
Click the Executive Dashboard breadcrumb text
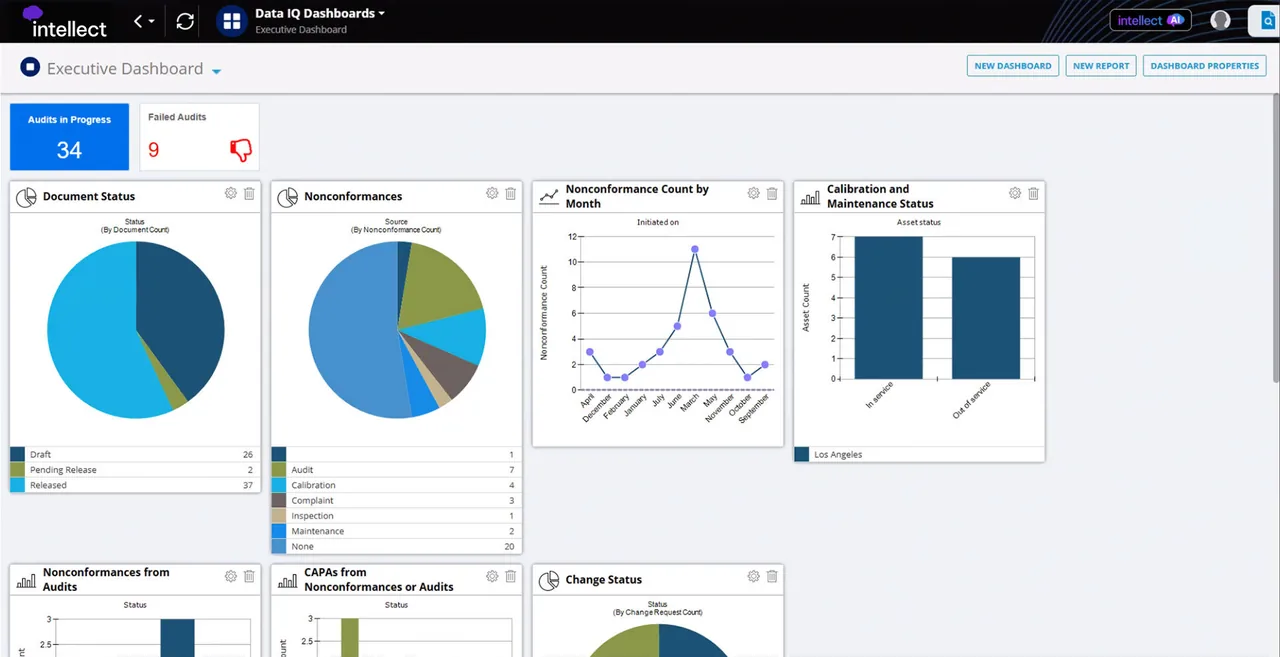(301, 30)
